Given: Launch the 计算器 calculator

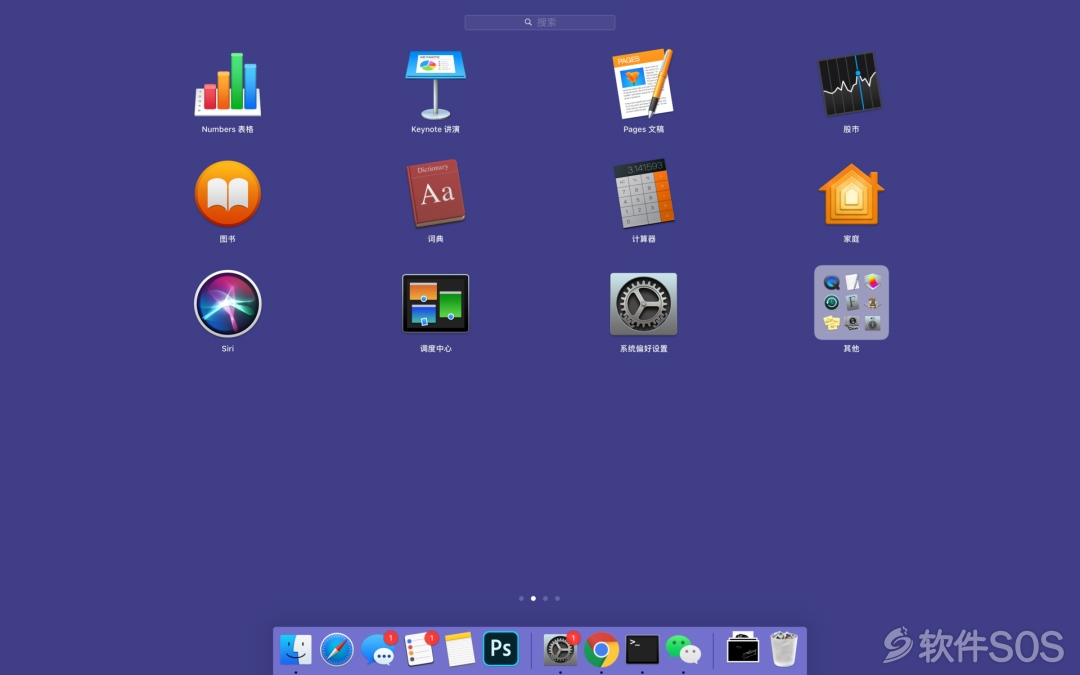Looking at the screenshot, I should tap(643, 194).
